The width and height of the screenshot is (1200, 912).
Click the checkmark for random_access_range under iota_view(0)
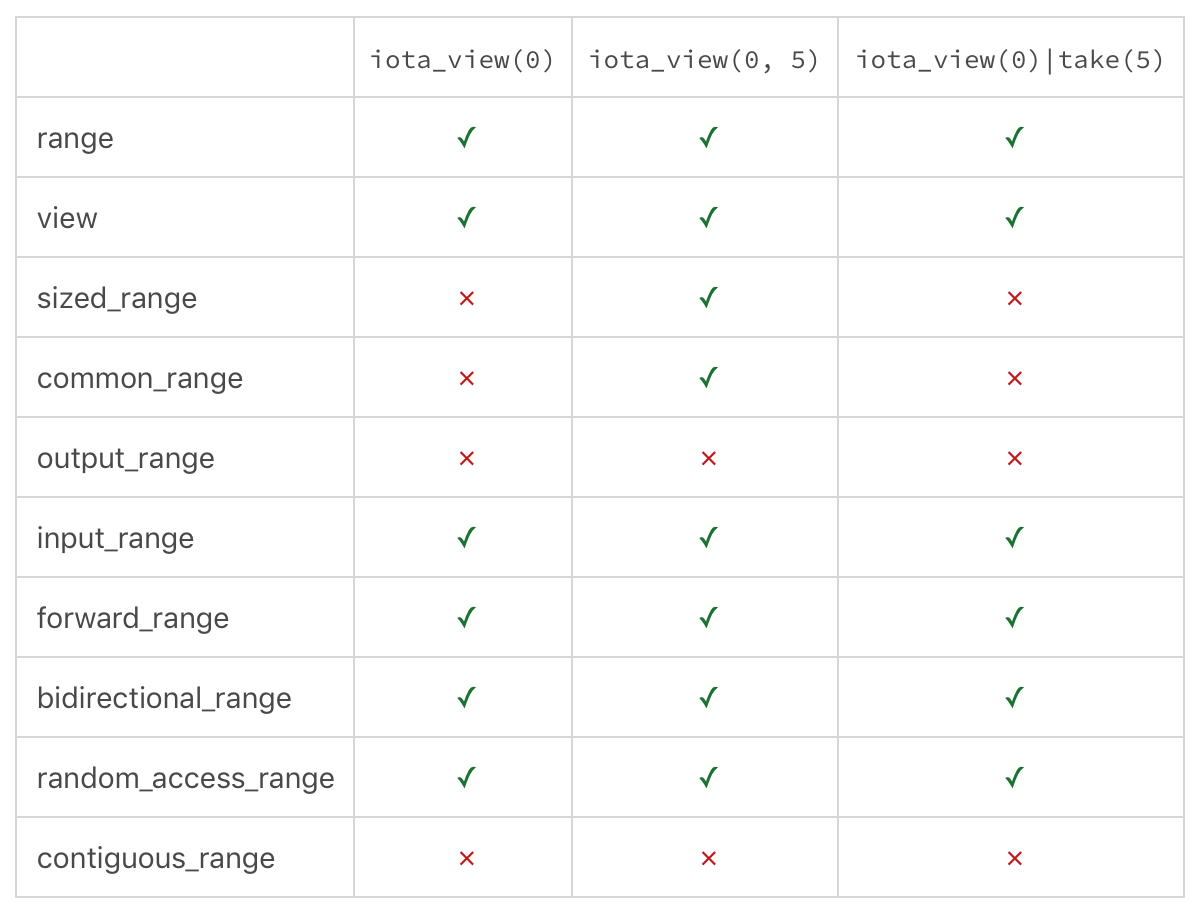pyautogui.click(x=465, y=777)
